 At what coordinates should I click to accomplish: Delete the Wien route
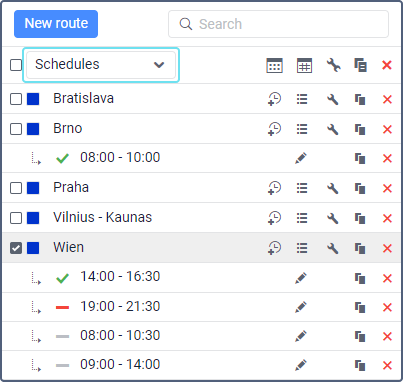coord(387,248)
